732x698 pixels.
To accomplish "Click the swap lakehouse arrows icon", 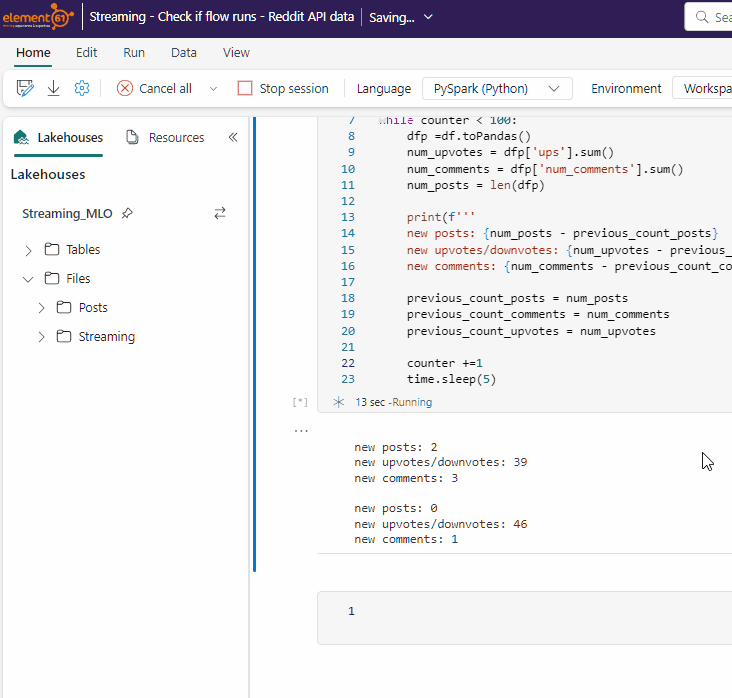I will (220, 213).
